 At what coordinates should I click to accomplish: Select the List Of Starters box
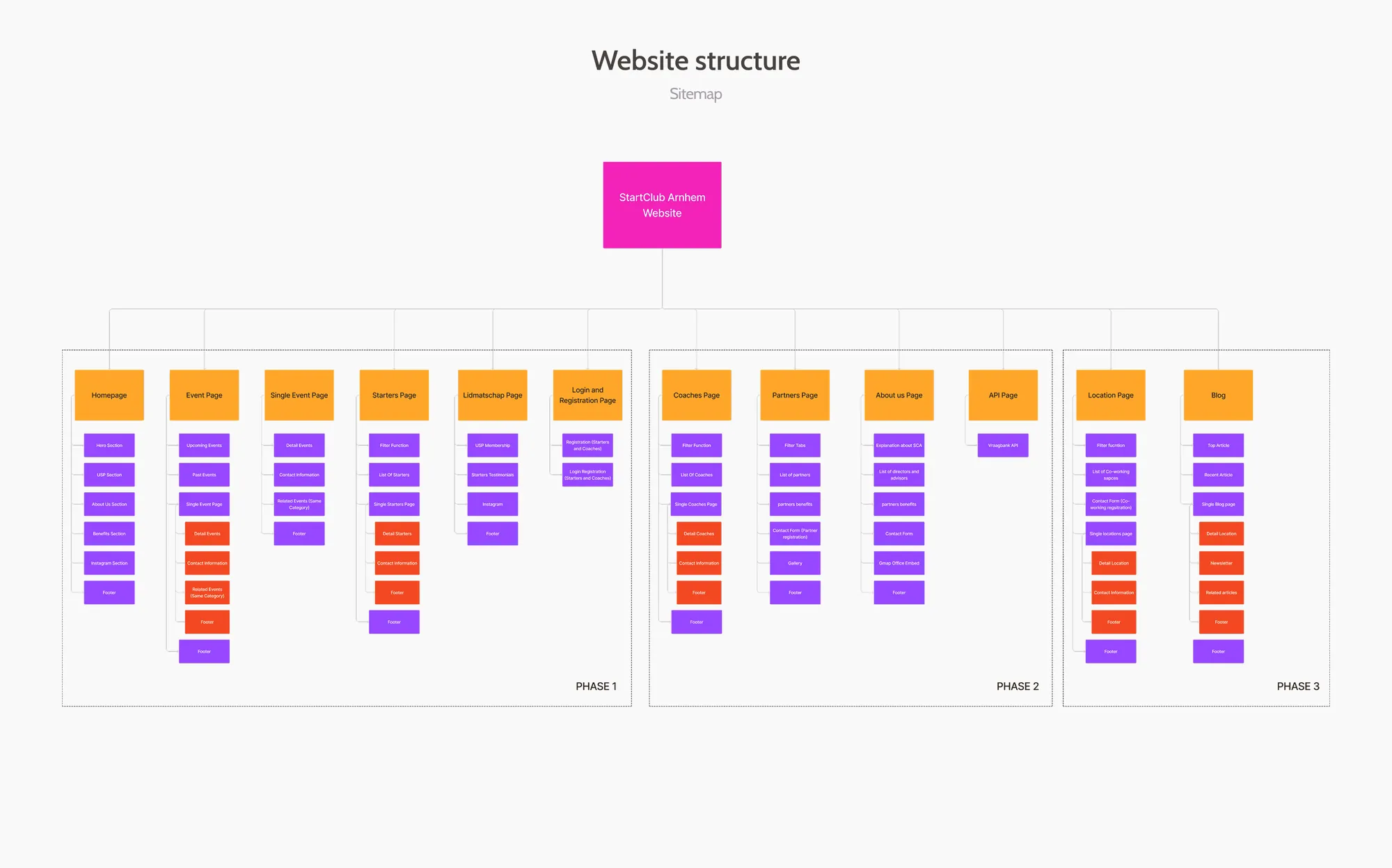[394, 475]
